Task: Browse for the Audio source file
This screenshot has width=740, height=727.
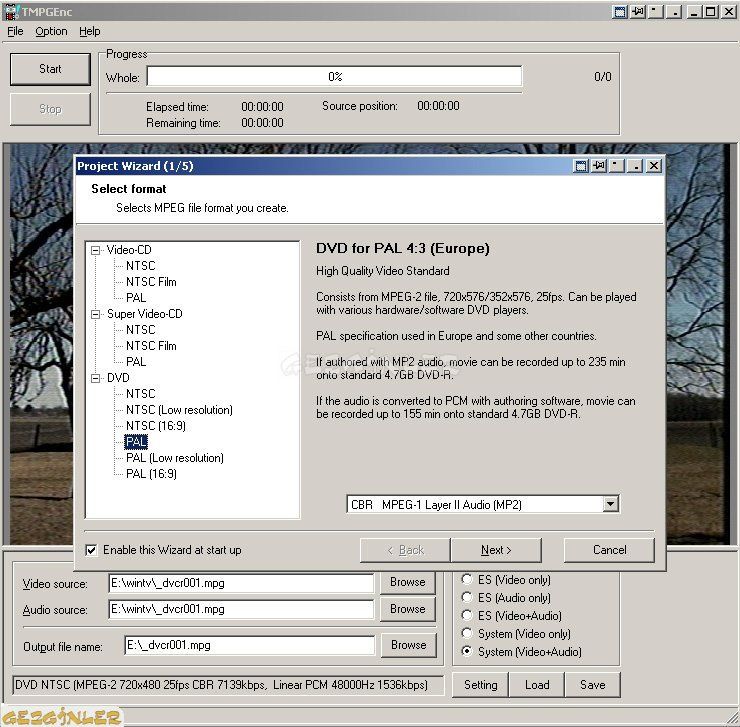Action: point(408,609)
